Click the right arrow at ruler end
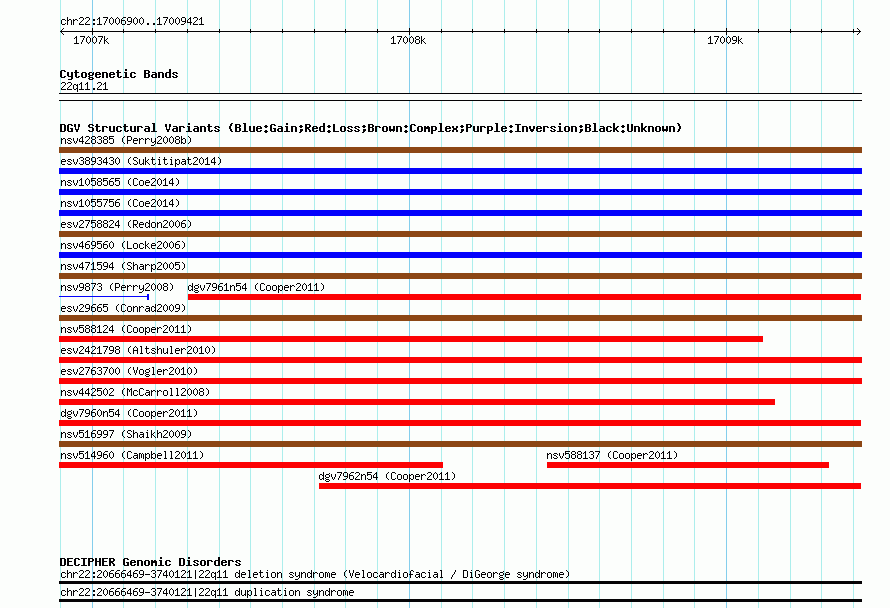Screen dimensions: 890x608 [858, 31]
